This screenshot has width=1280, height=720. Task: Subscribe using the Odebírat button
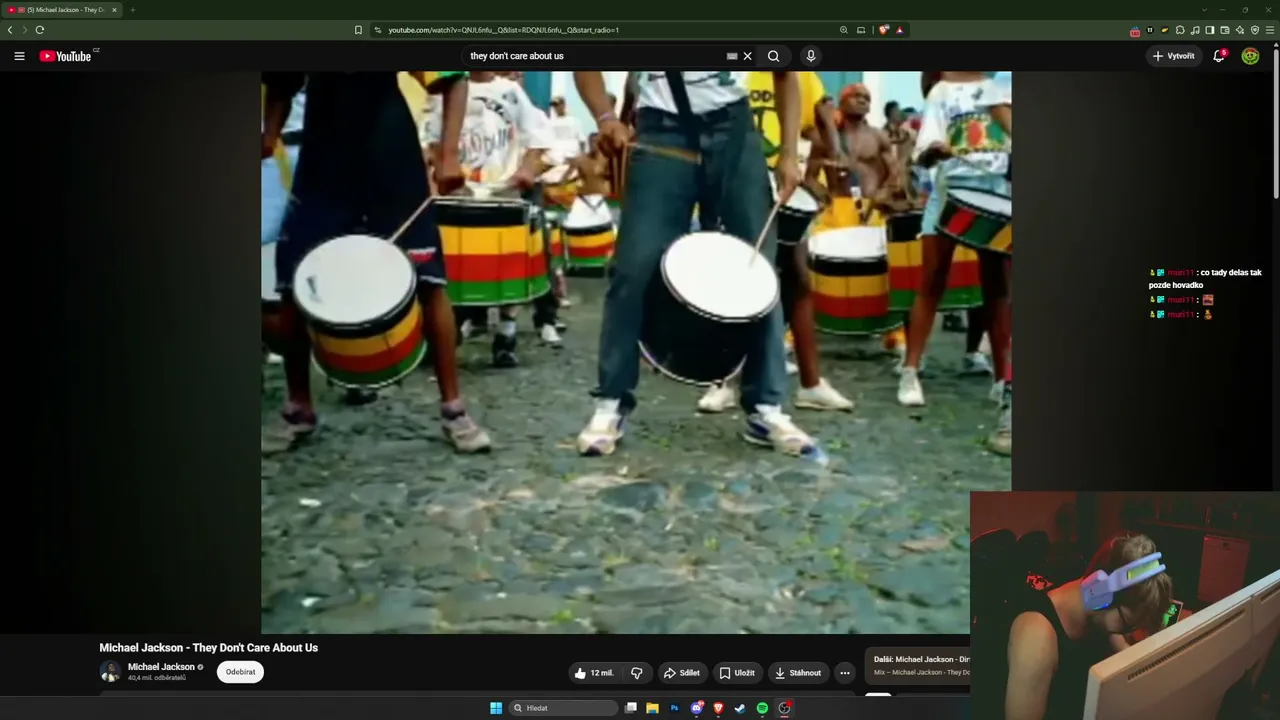[x=240, y=672]
